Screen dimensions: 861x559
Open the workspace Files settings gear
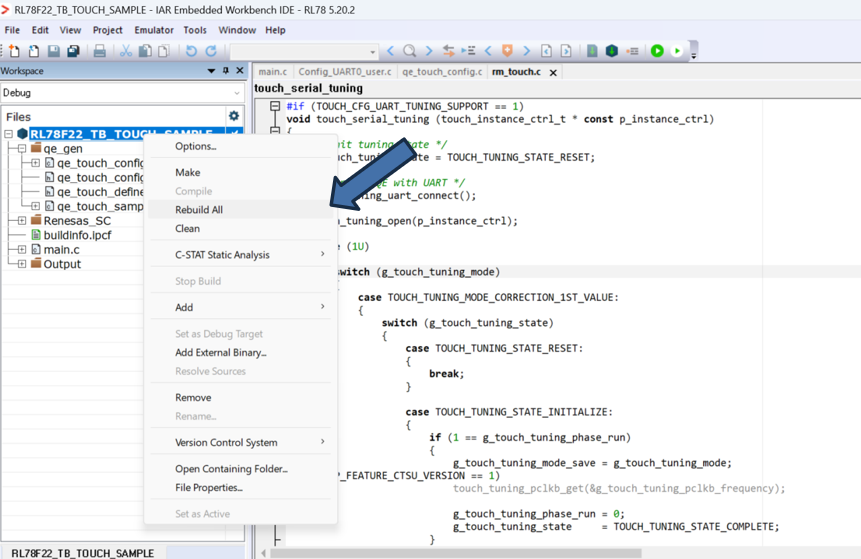tap(234, 117)
